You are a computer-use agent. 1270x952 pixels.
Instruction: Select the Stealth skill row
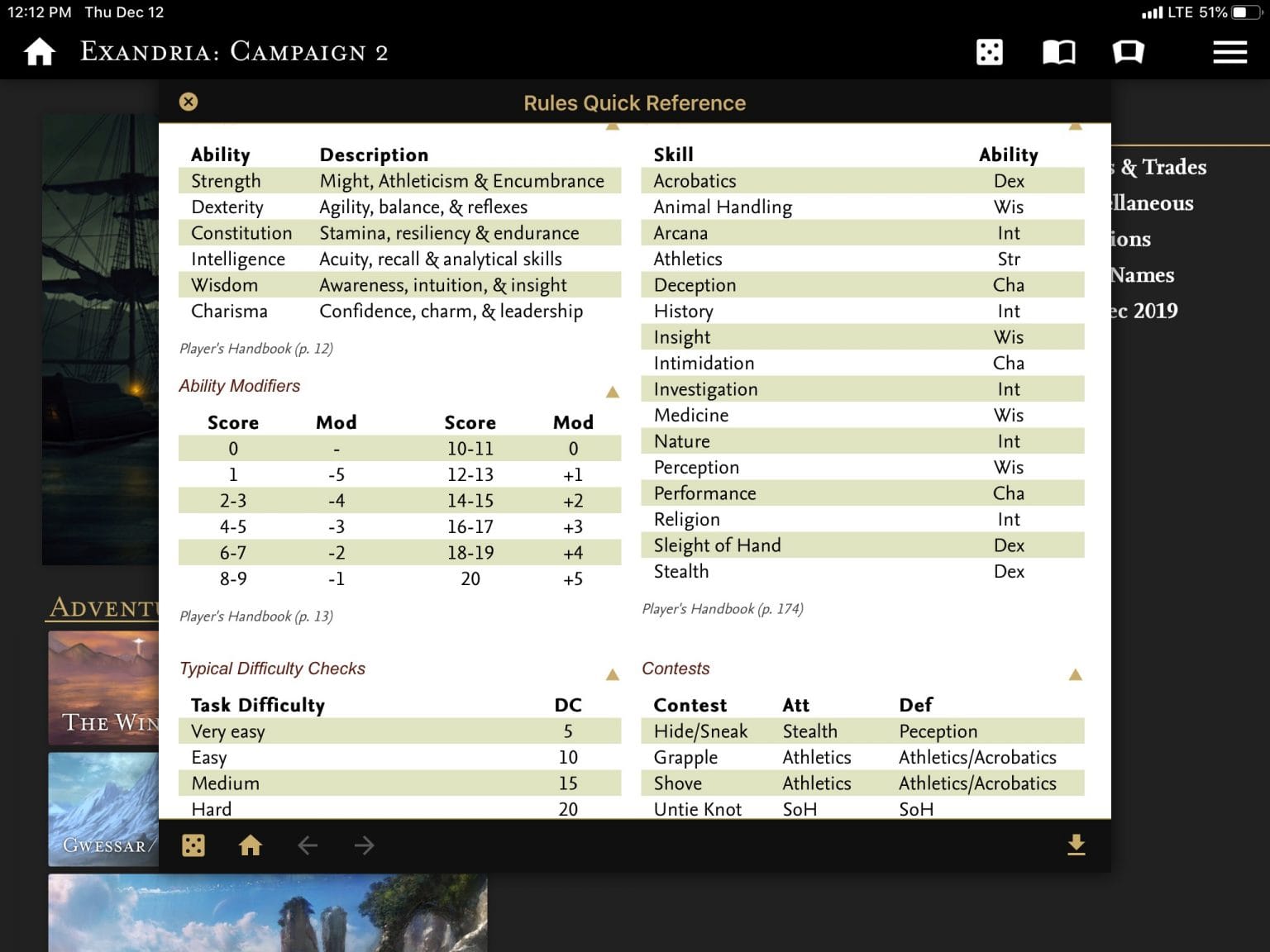[x=862, y=571]
